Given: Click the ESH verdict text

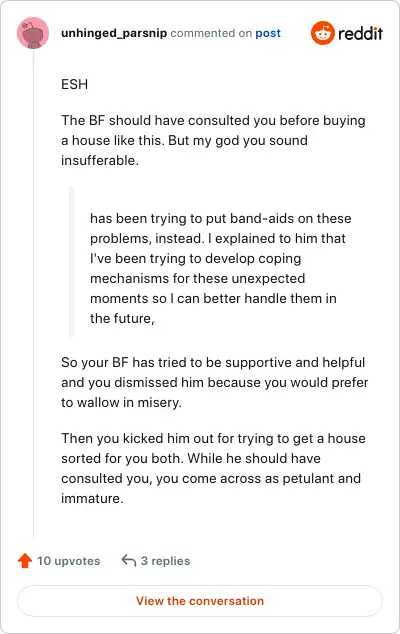Looking at the screenshot, I should click(74, 84).
